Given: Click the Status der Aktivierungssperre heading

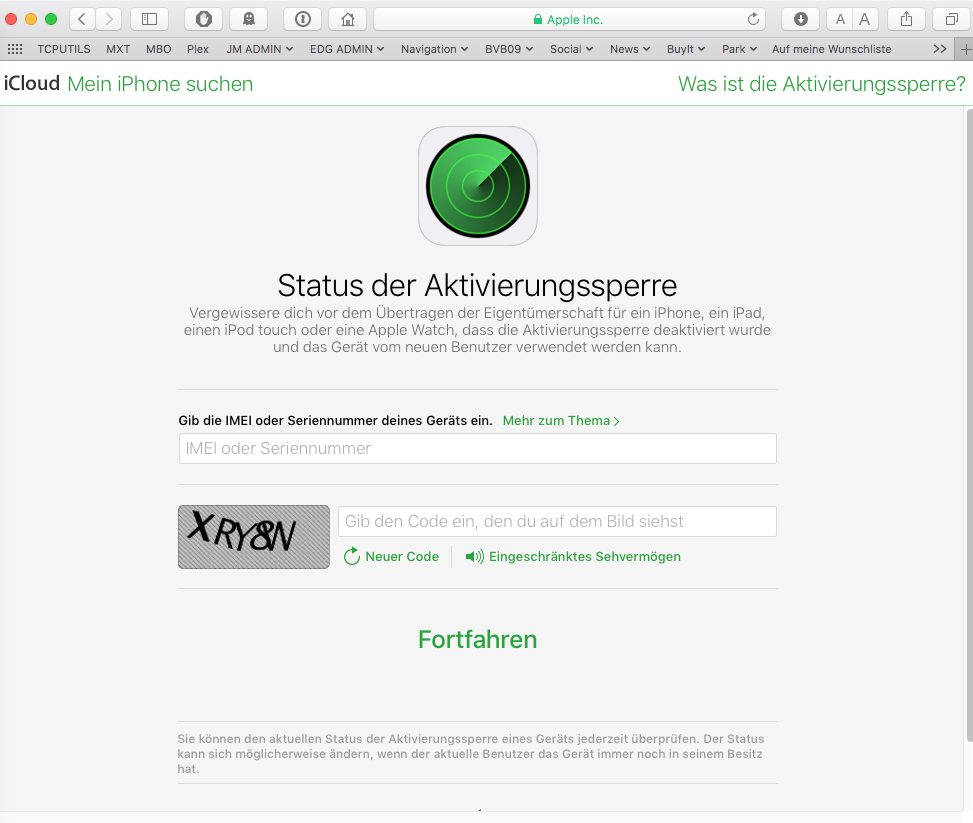Looking at the screenshot, I should tap(477, 286).
